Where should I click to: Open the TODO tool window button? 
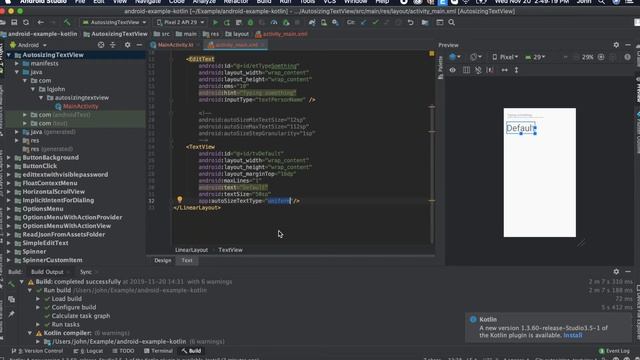tap(123, 351)
